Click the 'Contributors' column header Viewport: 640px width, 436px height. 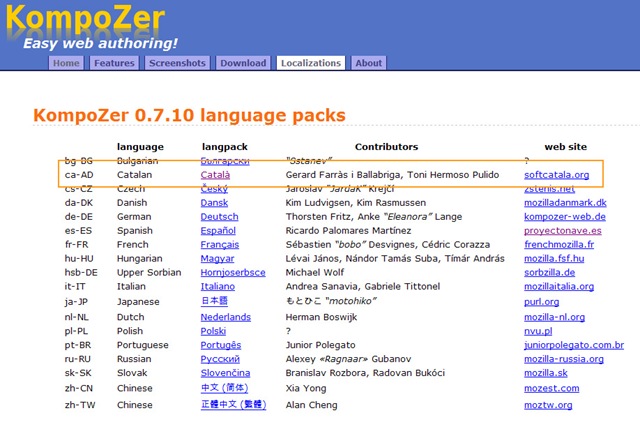(x=387, y=147)
